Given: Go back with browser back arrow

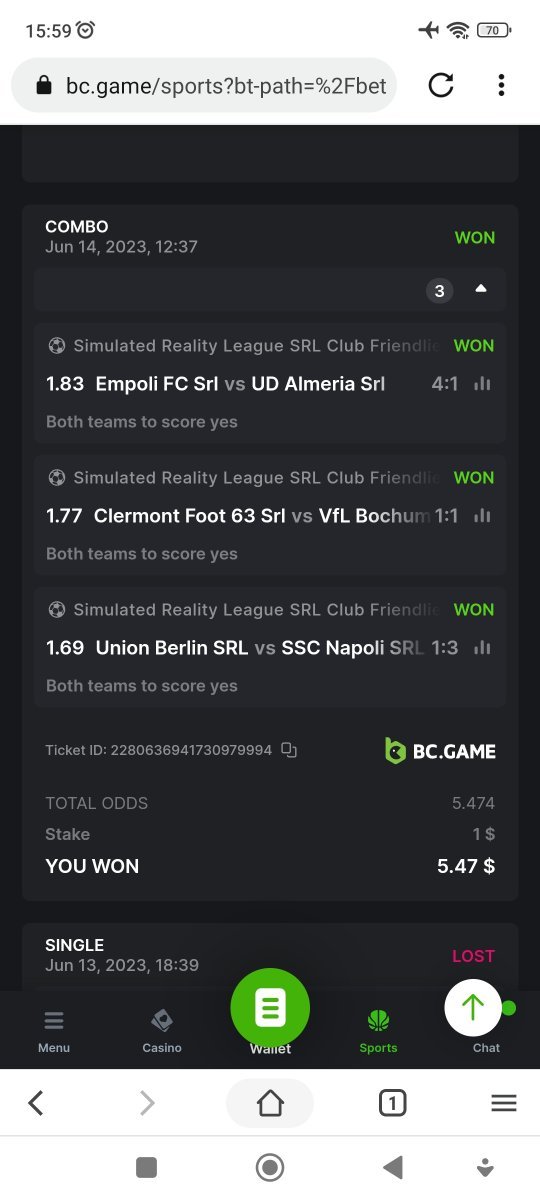Looking at the screenshot, I should point(36,1103).
